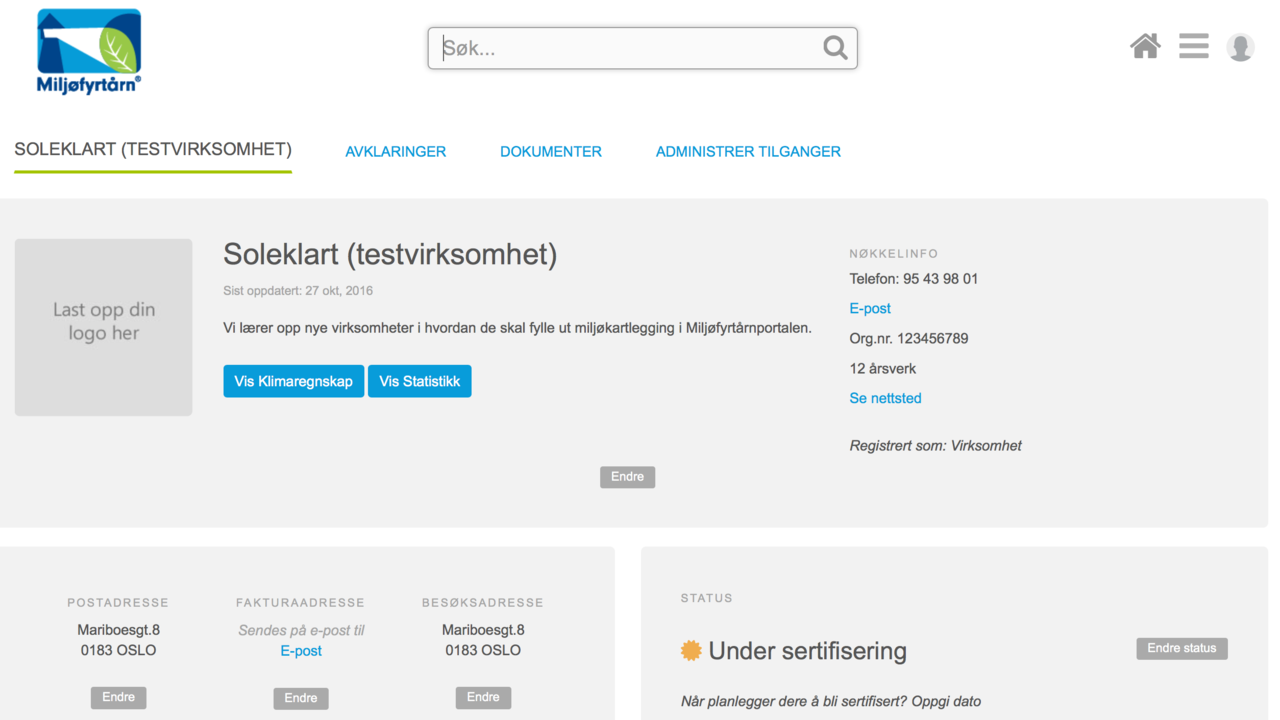Switch to the Avklaringer tab
Image resolution: width=1280 pixels, height=720 pixels.
[x=396, y=152]
